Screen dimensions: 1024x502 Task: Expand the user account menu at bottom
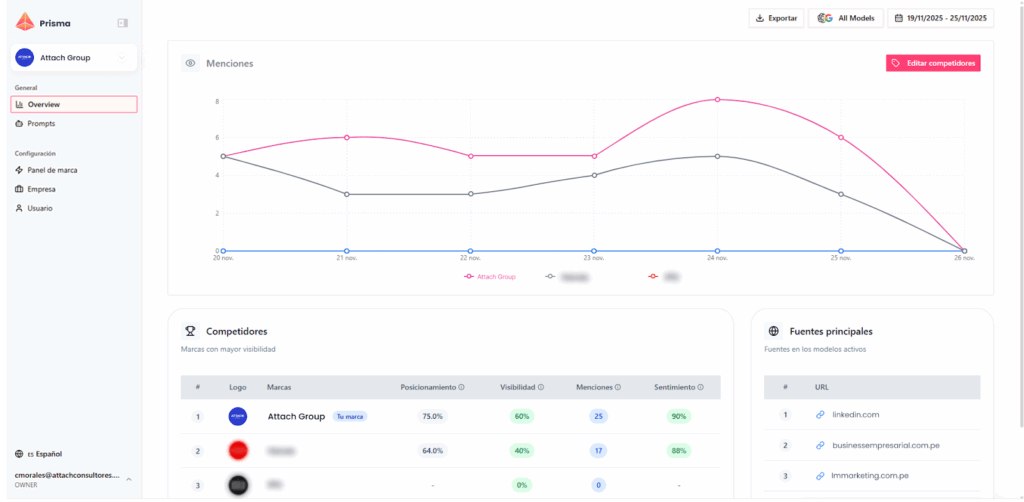click(x=127, y=479)
